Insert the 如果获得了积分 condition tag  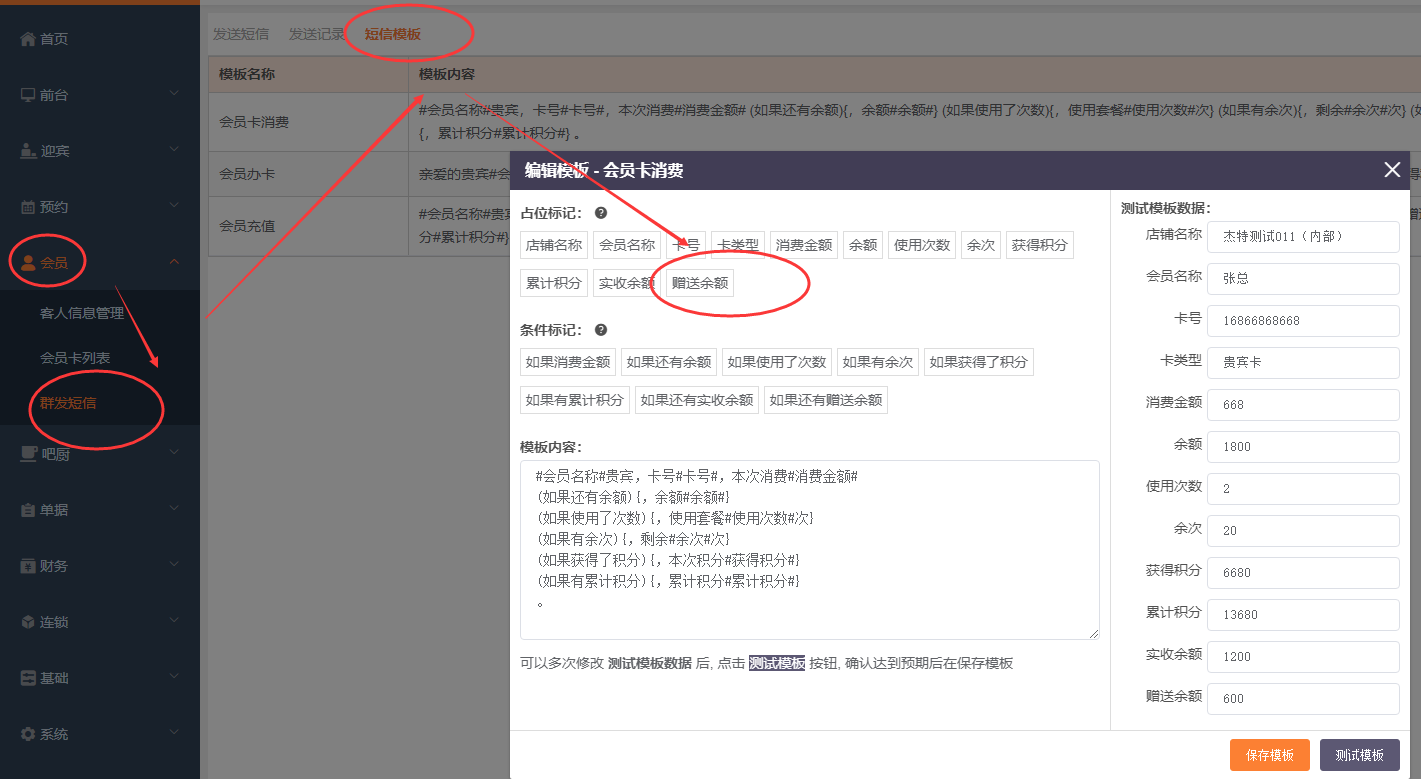(979, 362)
